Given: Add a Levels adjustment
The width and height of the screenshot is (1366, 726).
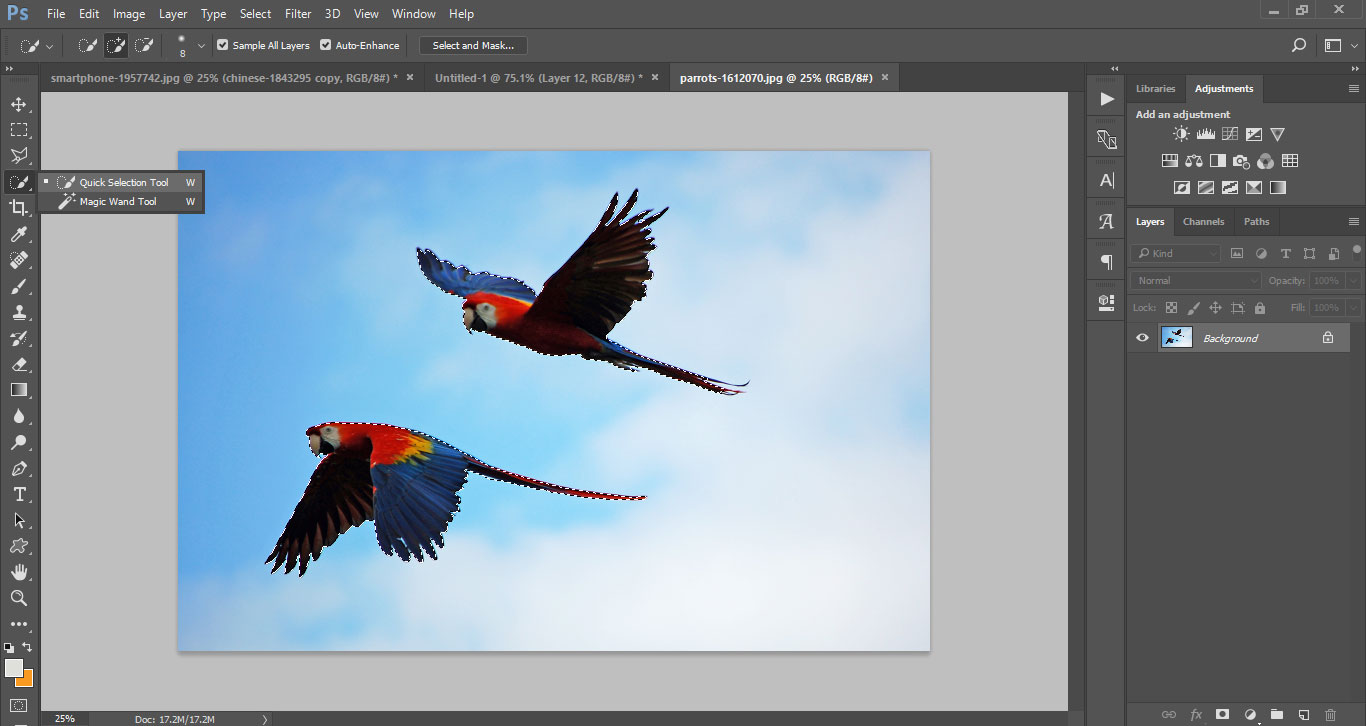Looking at the screenshot, I should click(x=1206, y=134).
